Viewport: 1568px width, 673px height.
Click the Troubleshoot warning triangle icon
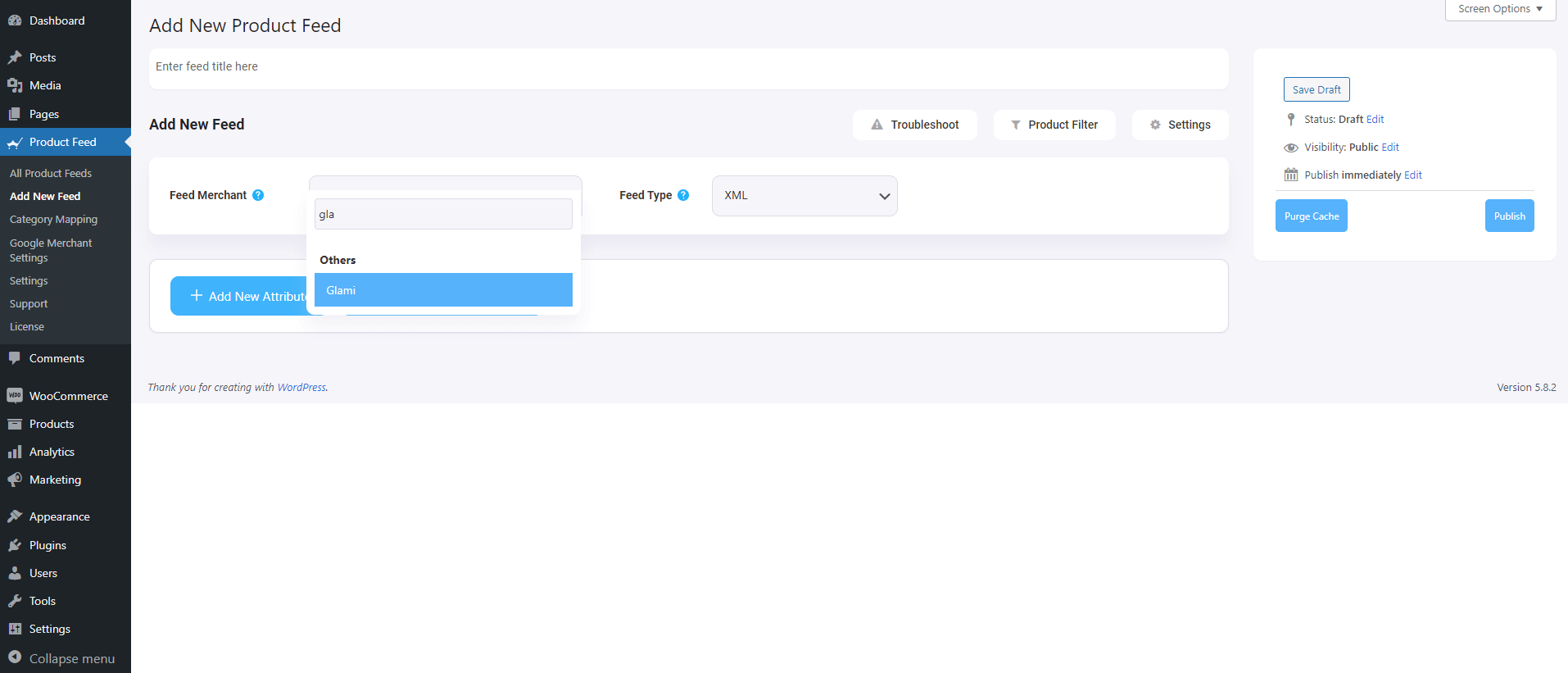(877, 125)
